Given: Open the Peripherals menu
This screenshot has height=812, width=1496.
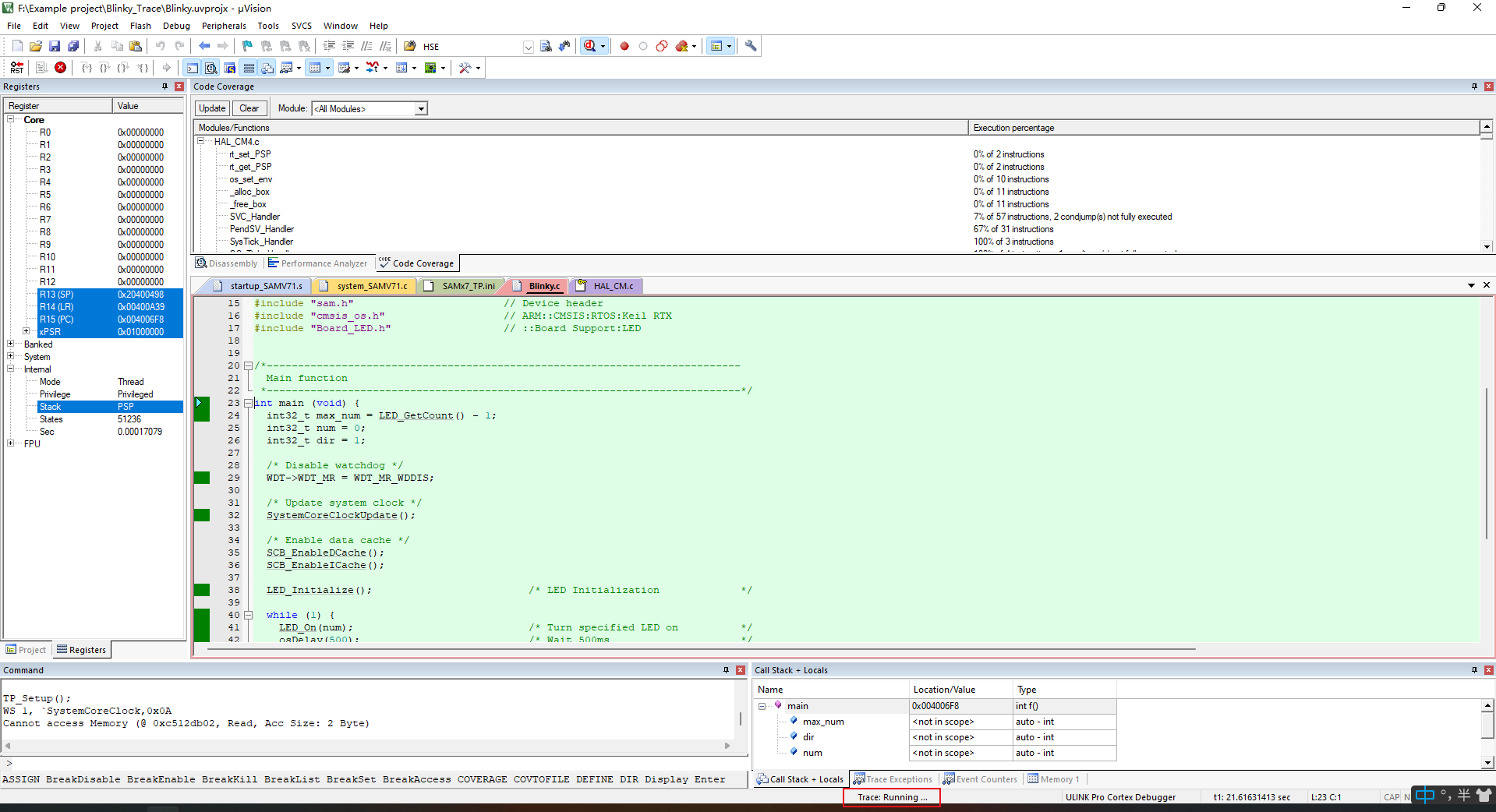Looking at the screenshot, I should click(x=224, y=26).
